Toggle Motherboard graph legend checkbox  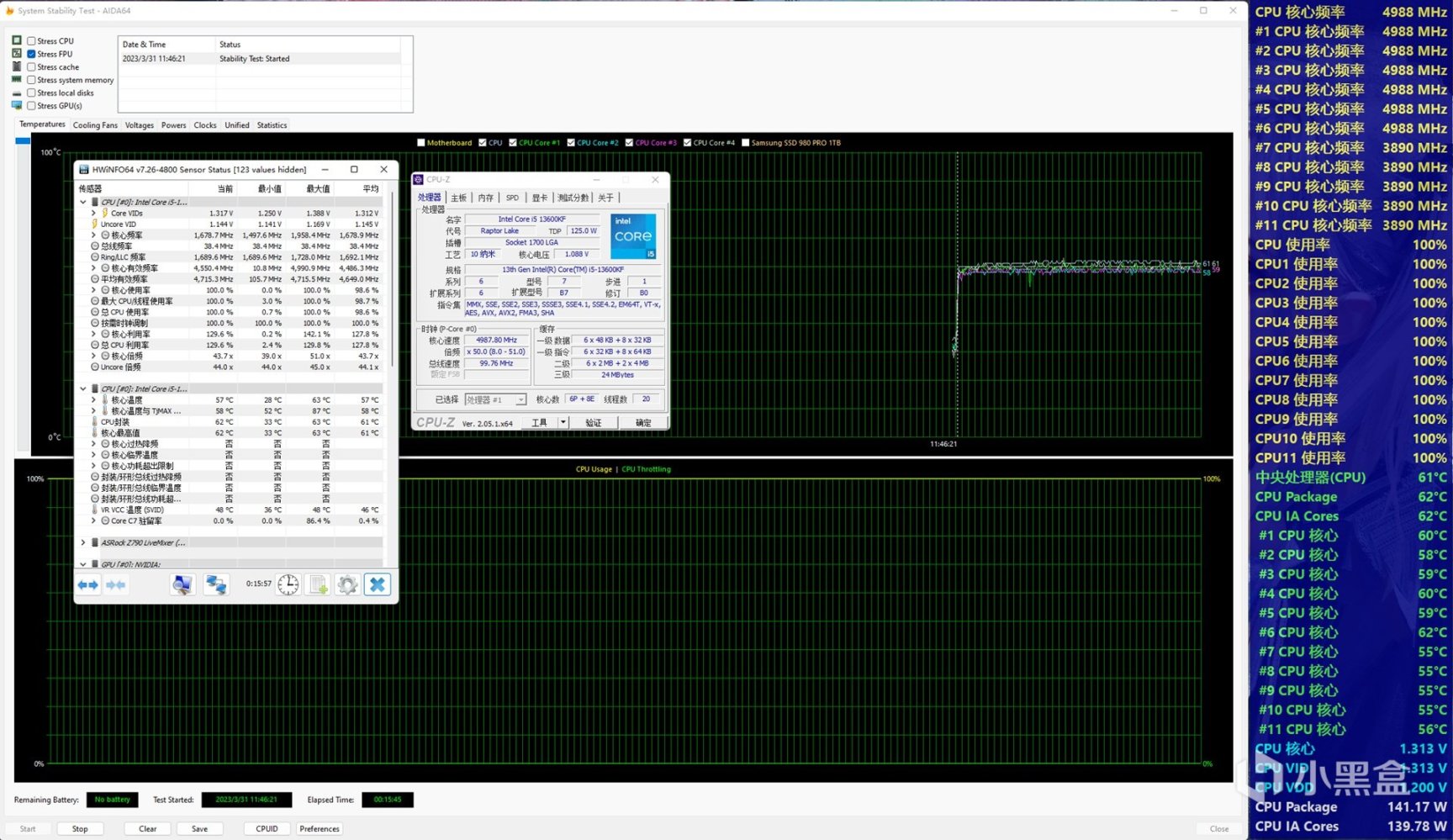(x=421, y=143)
